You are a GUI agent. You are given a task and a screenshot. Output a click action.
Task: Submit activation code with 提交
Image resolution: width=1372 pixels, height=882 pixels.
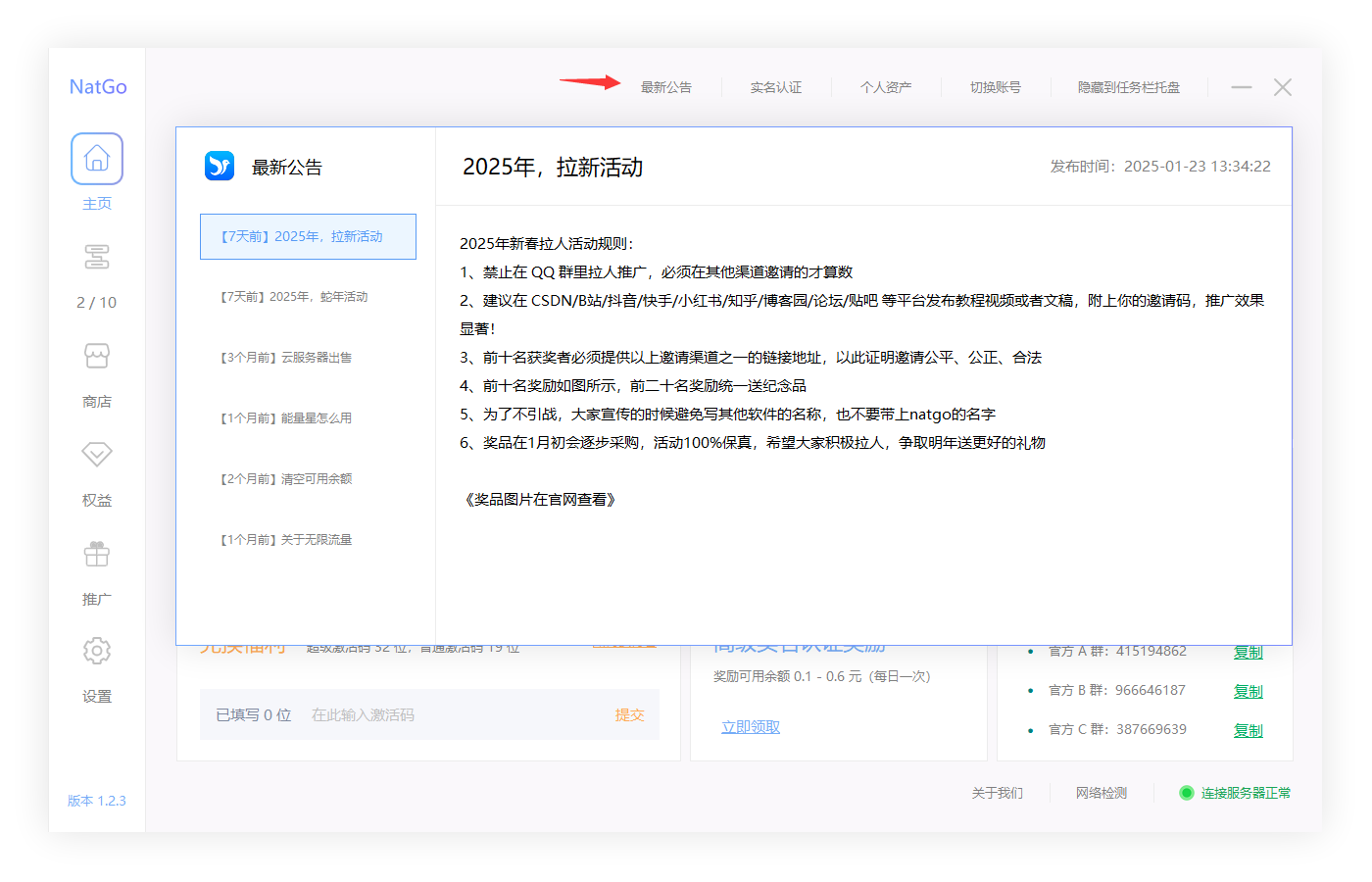[629, 715]
